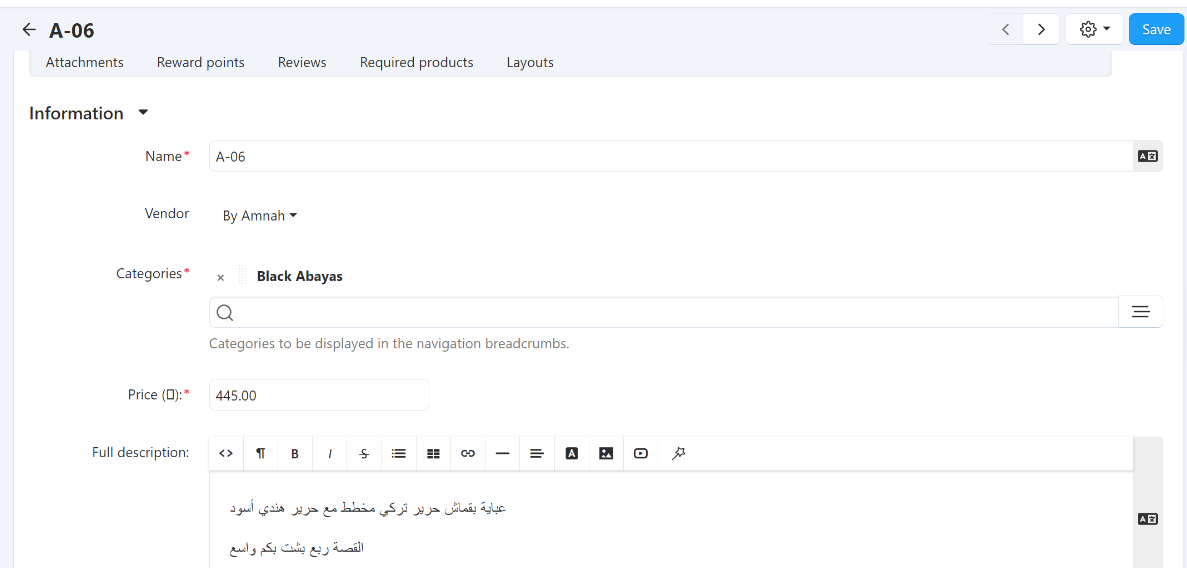Toggle HTML source code view in editor
The image size is (1187, 568).
226,453
